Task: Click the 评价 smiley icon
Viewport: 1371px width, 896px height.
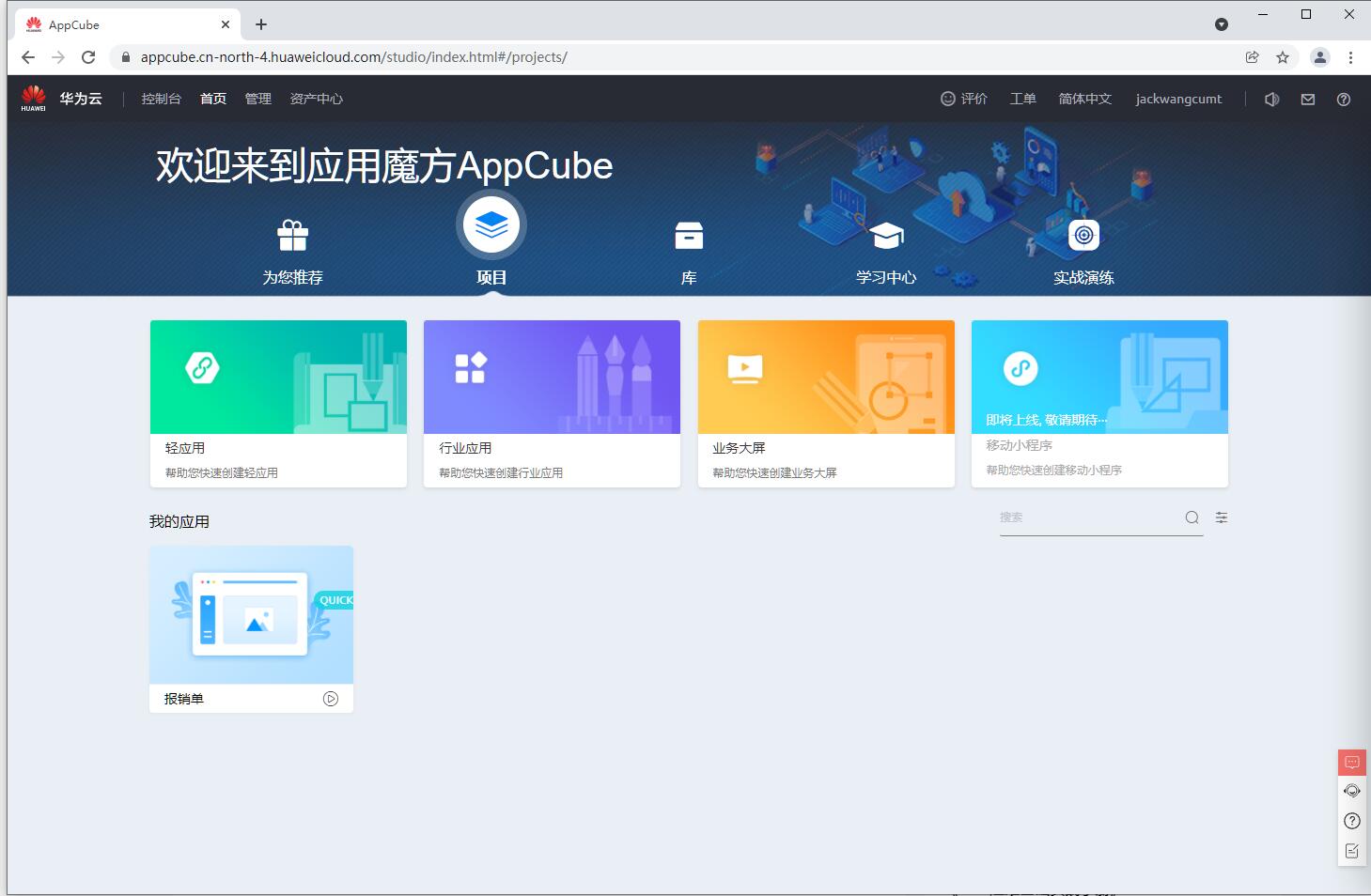Action: (x=948, y=99)
